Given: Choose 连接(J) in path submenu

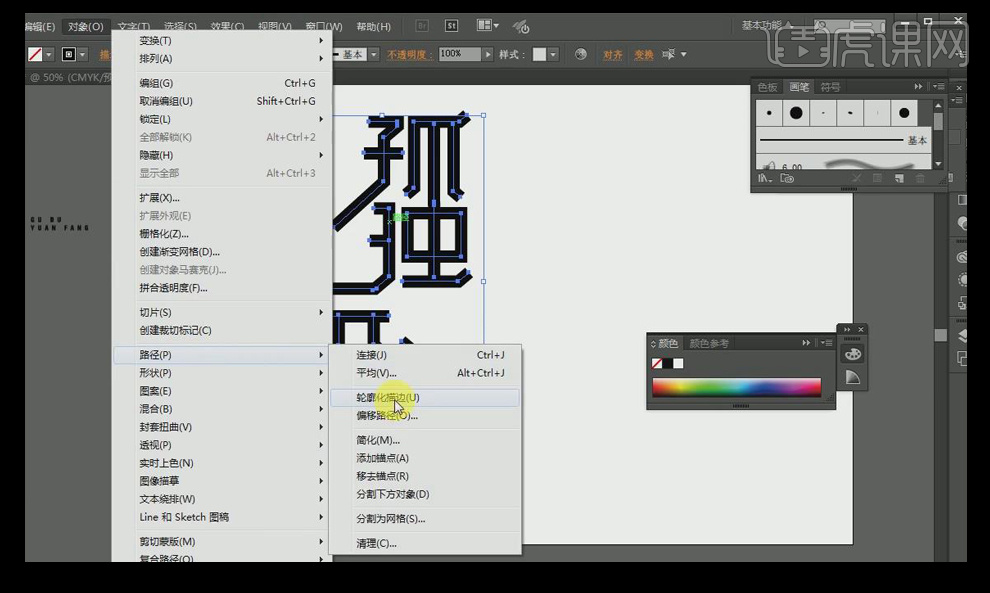Looking at the screenshot, I should click(x=425, y=355).
